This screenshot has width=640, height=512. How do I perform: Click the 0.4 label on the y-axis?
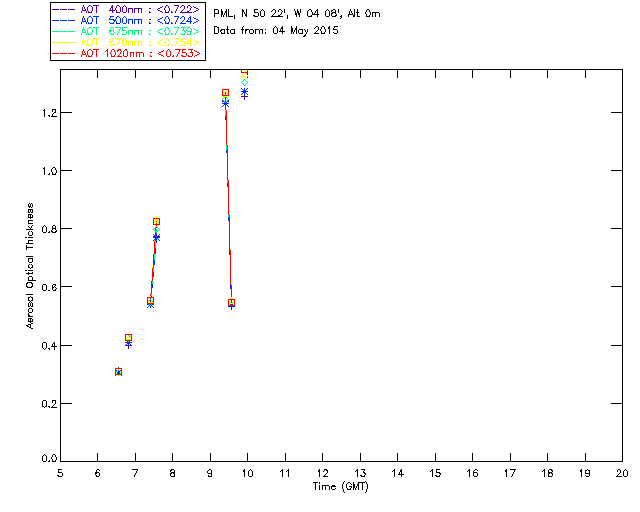tap(49, 346)
